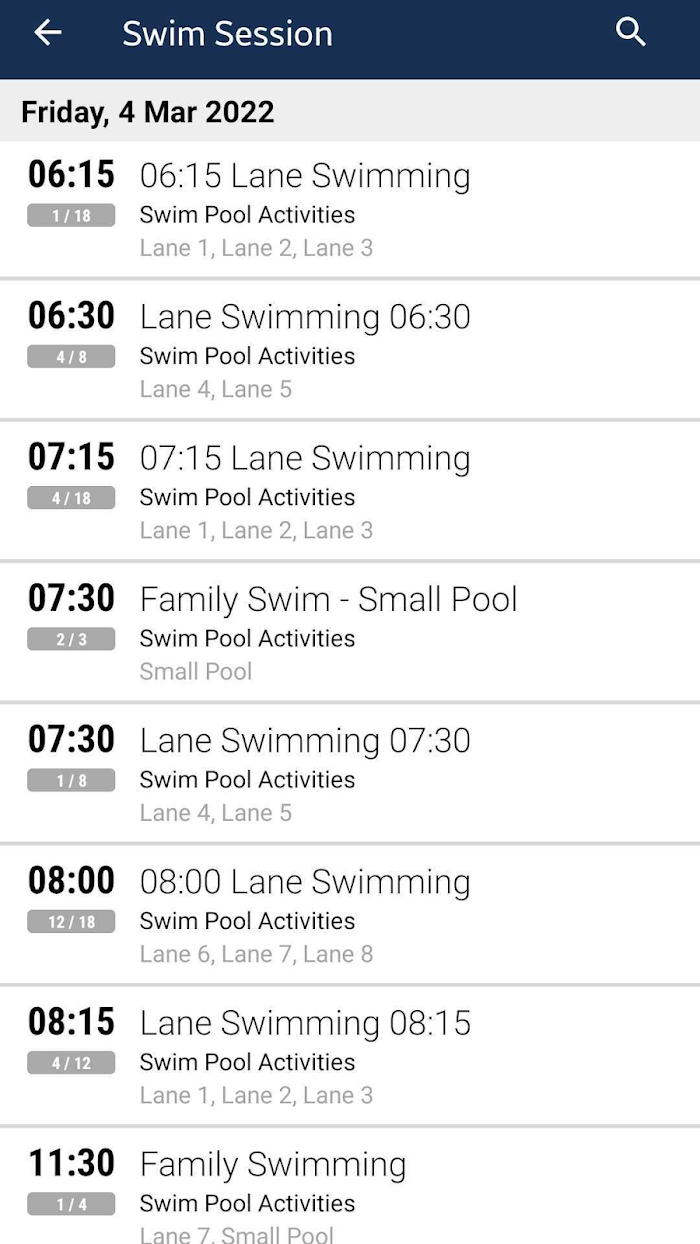This screenshot has height=1244, width=700.
Task: Tap the Lane Swimming 08:15 session
Action: (x=305, y=1023)
